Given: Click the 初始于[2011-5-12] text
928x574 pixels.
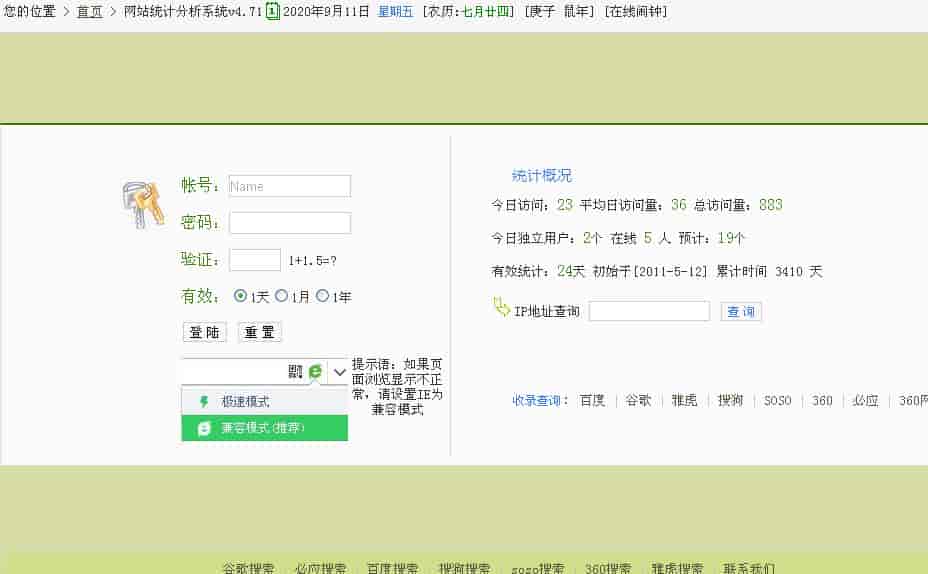Looking at the screenshot, I should 650,272.
